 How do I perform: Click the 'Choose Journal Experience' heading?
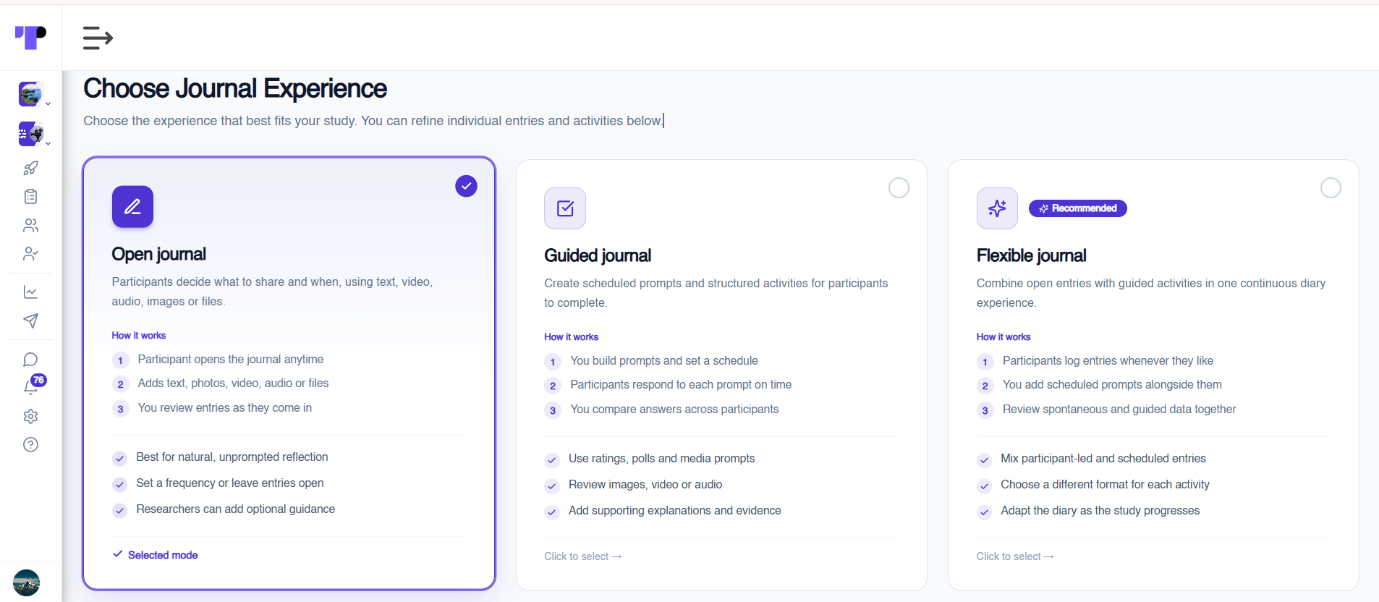pyautogui.click(x=235, y=88)
